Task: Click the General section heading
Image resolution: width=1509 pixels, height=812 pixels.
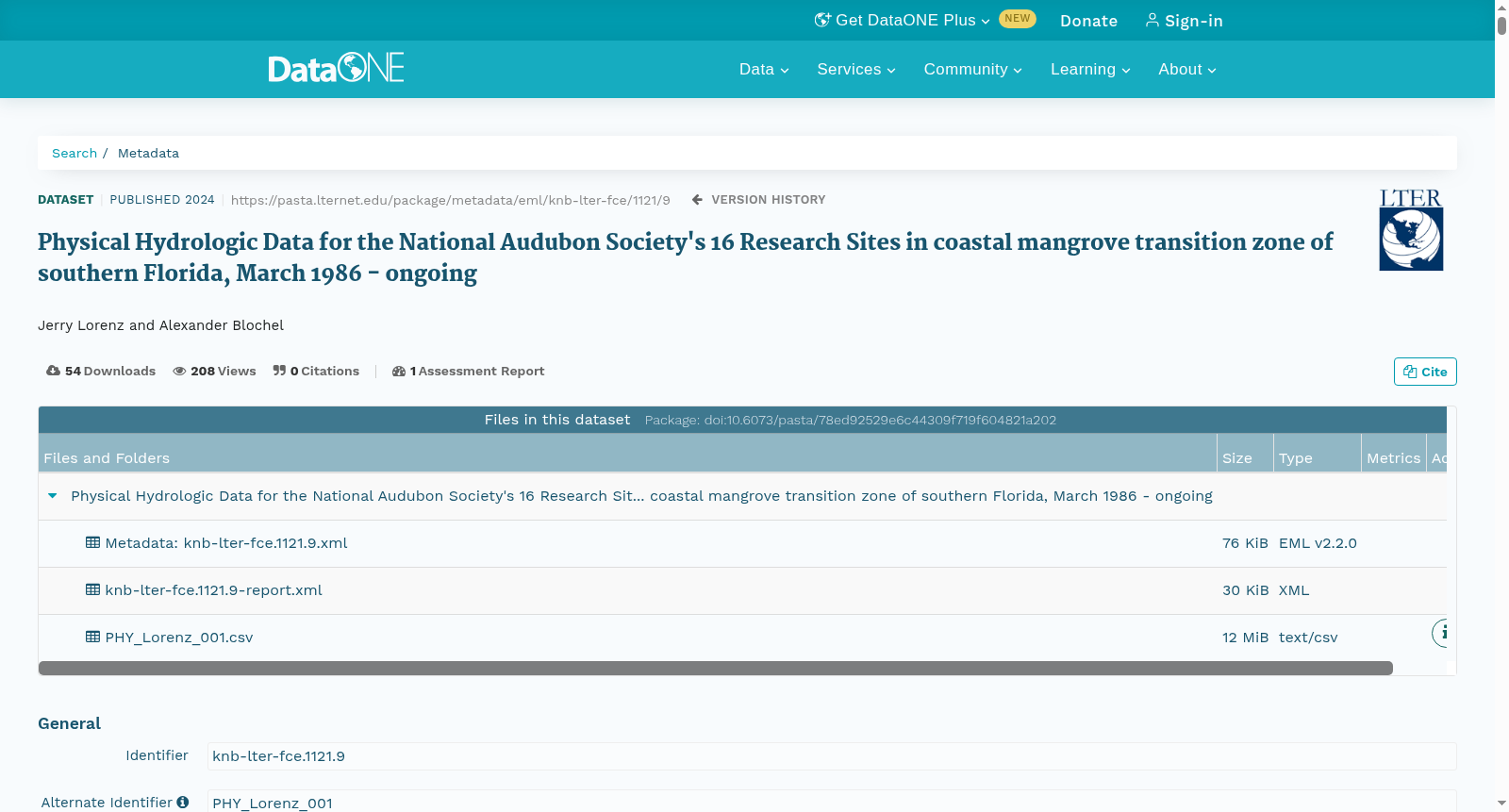Action: (x=69, y=723)
